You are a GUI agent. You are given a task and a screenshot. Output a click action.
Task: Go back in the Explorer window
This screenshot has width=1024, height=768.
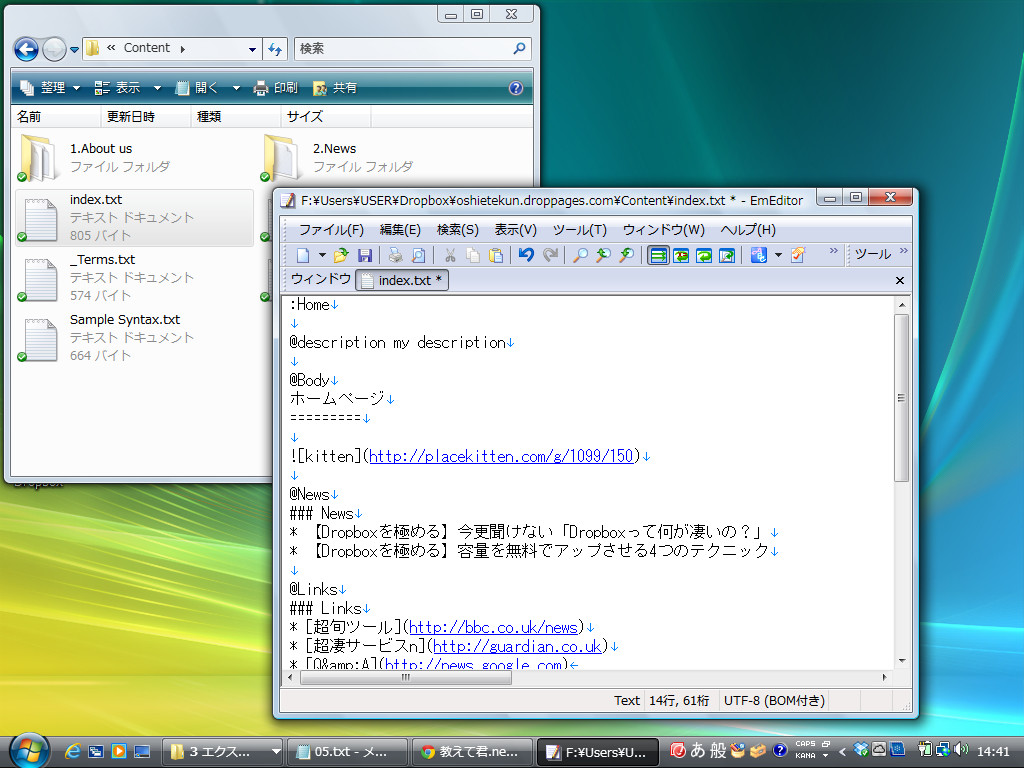26,49
